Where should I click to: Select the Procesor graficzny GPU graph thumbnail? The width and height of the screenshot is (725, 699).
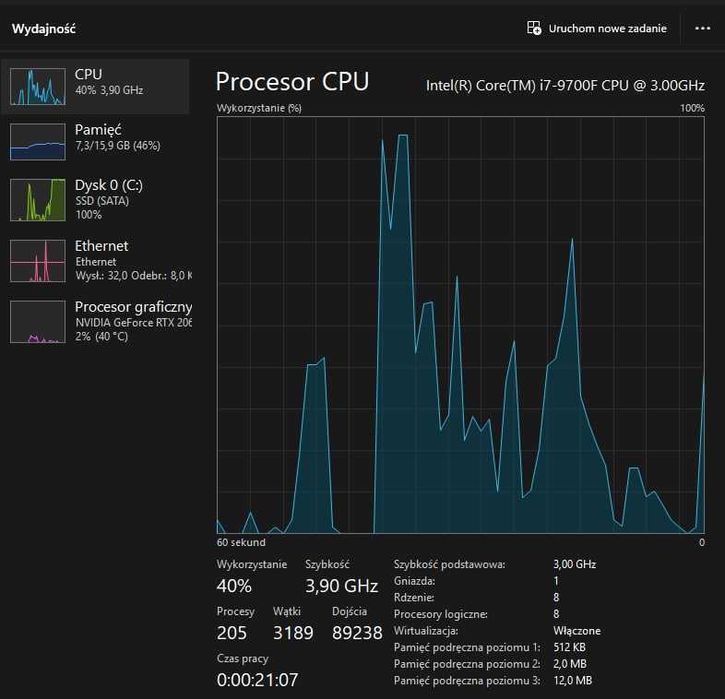click(37, 322)
